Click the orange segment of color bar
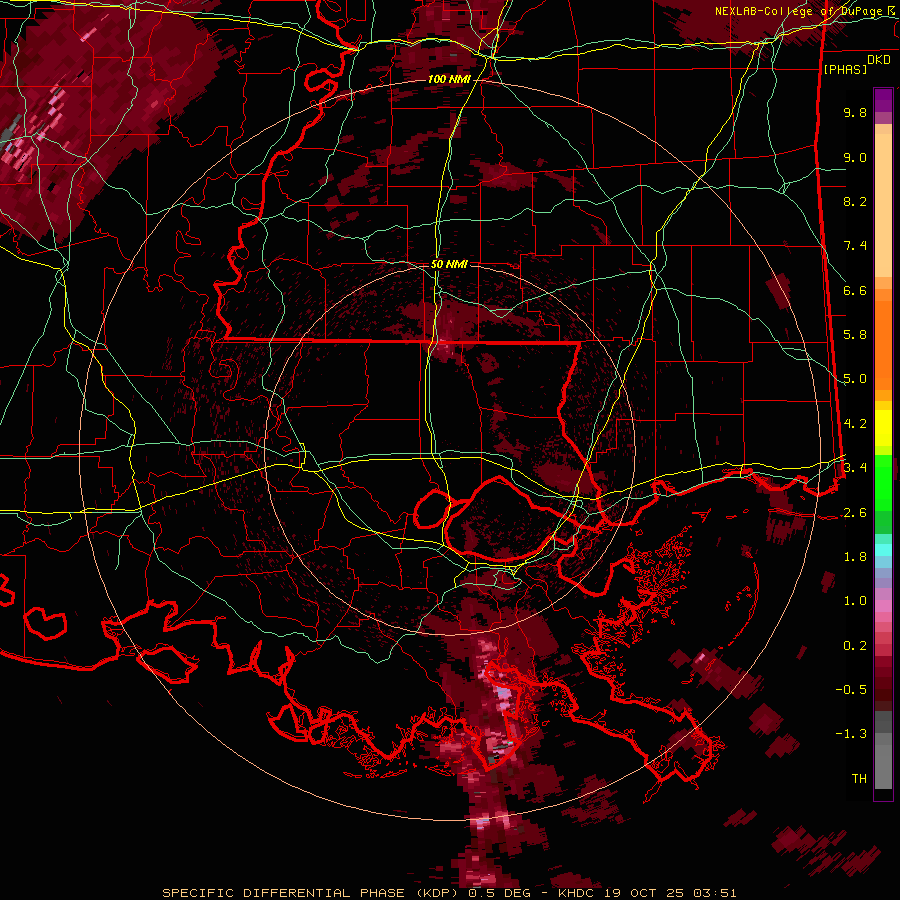Screen dimensions: 900x900 click(883, 344)
